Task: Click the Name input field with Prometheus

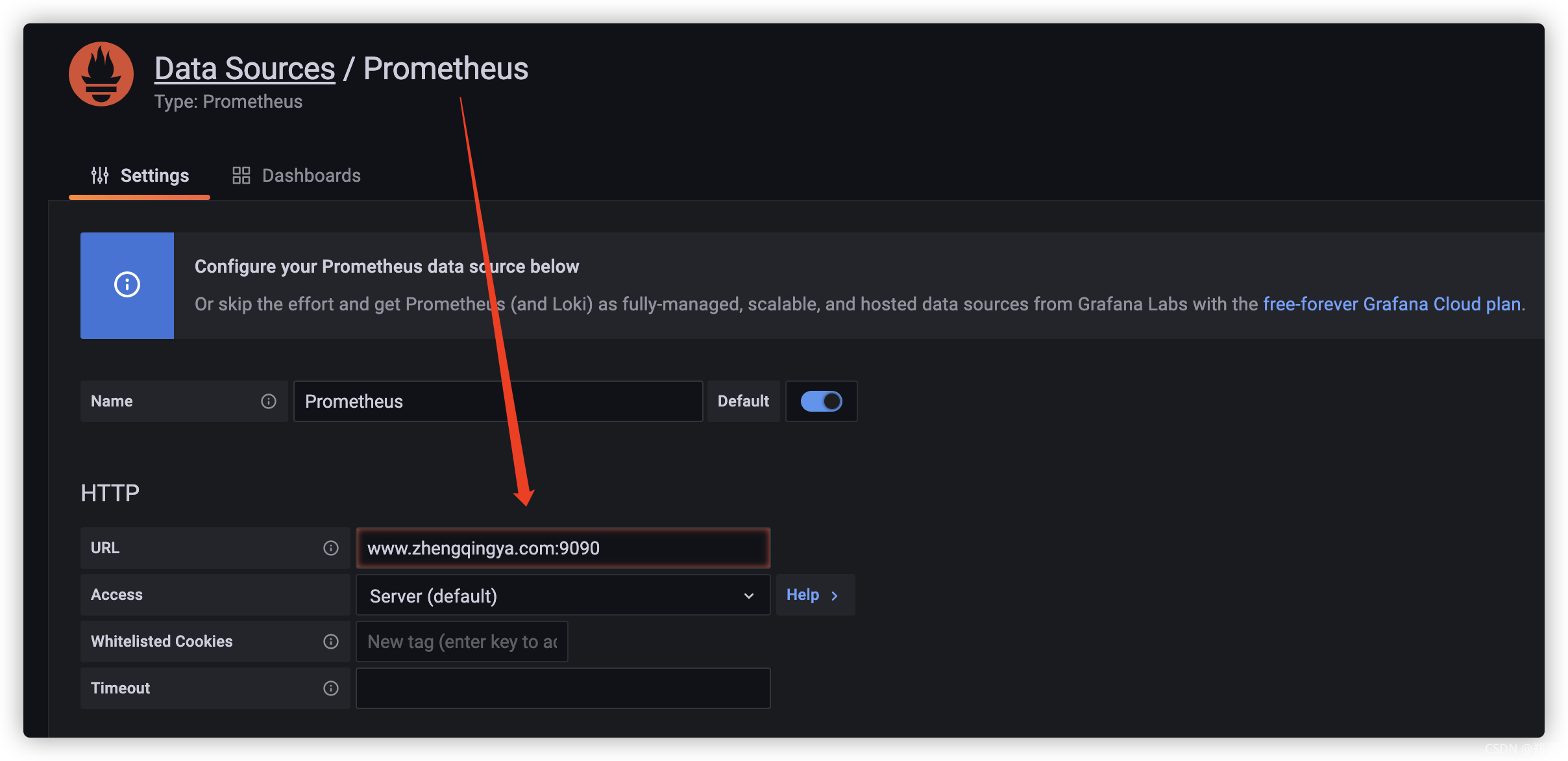Action: click(x=498, y=401)
